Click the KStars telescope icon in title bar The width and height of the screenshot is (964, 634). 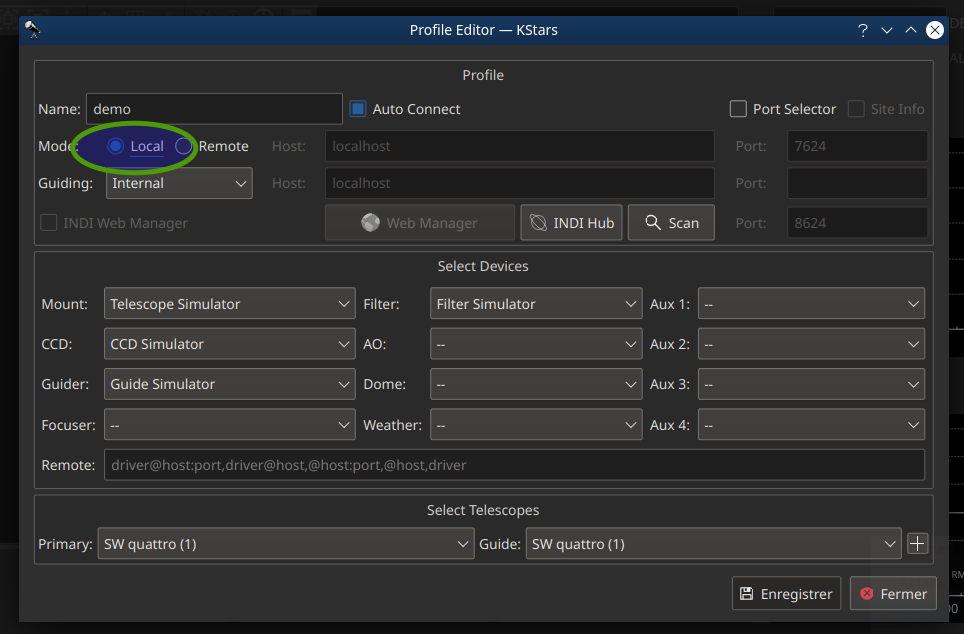point(33,29)
